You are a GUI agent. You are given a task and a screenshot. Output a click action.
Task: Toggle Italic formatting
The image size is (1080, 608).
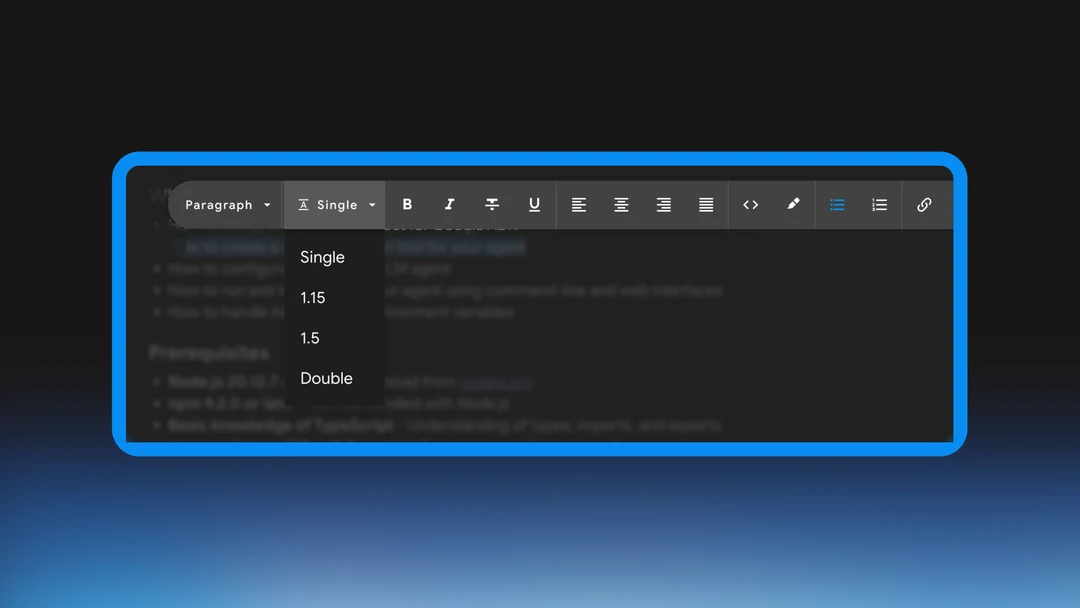[x=449, y=205]
